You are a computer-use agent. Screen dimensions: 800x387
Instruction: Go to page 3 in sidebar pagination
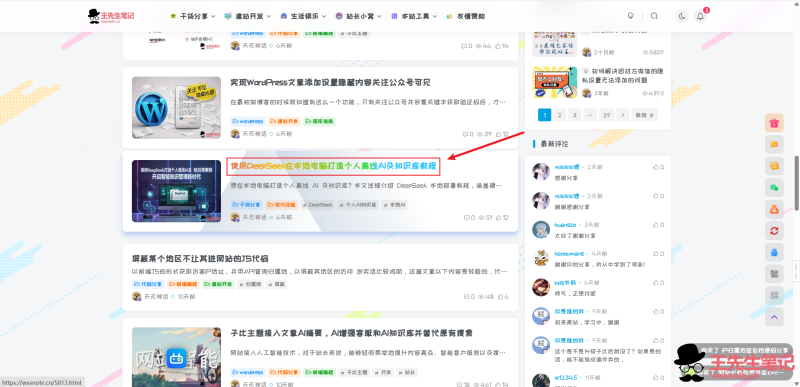coord(574,115)
